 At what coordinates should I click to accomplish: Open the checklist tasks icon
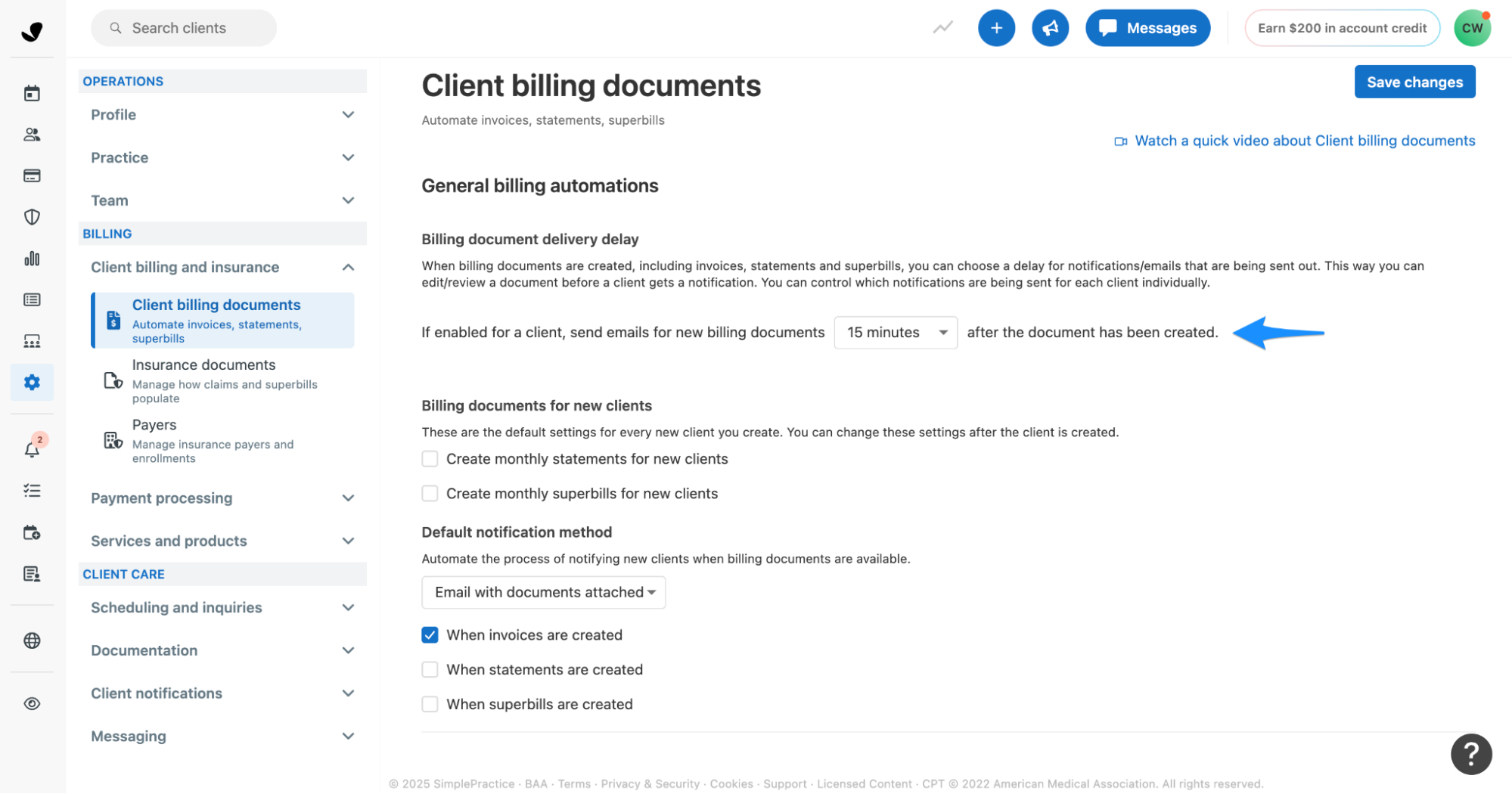[x=32, y=491]
